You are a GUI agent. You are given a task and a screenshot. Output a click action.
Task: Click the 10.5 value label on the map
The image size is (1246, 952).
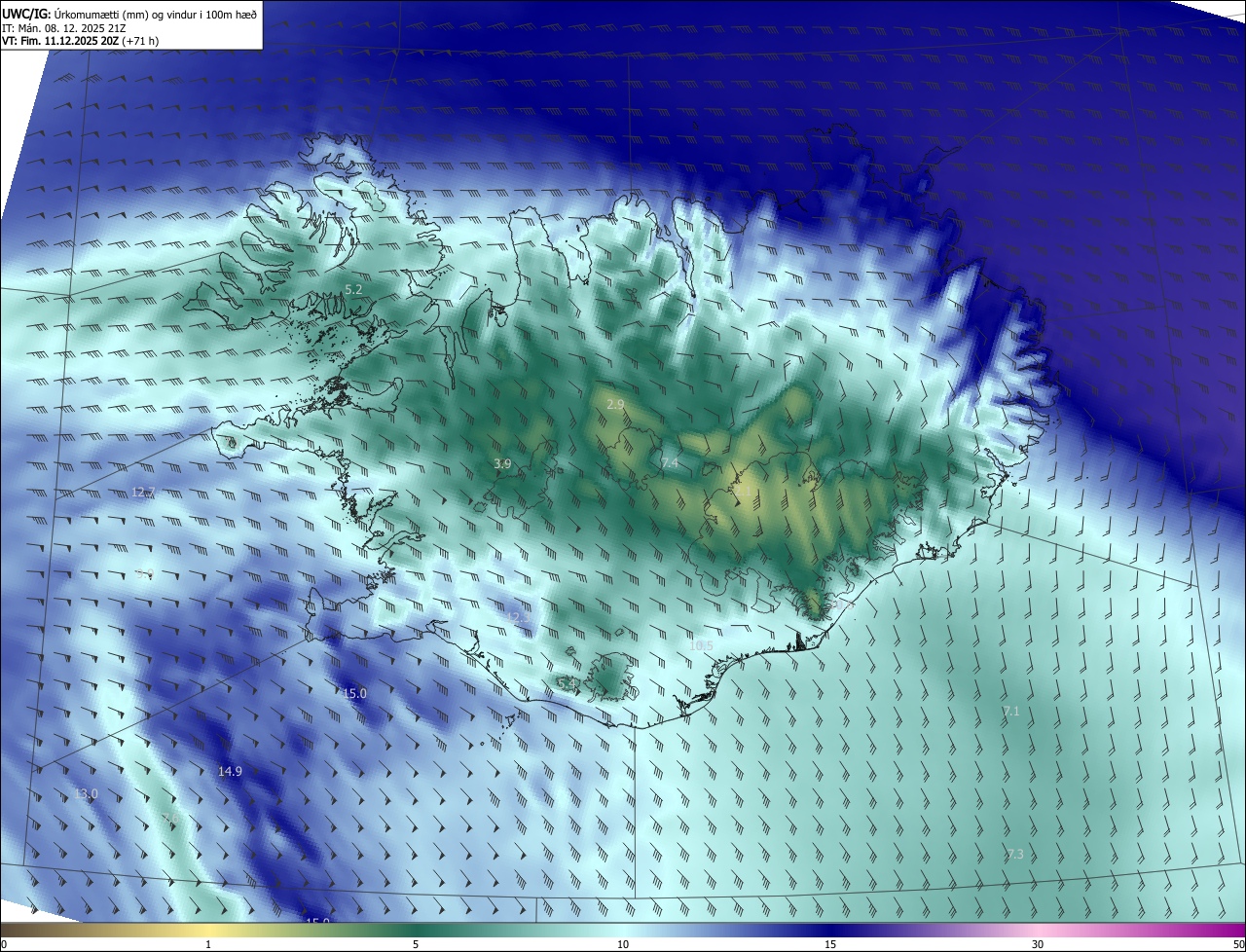point(701,645)
